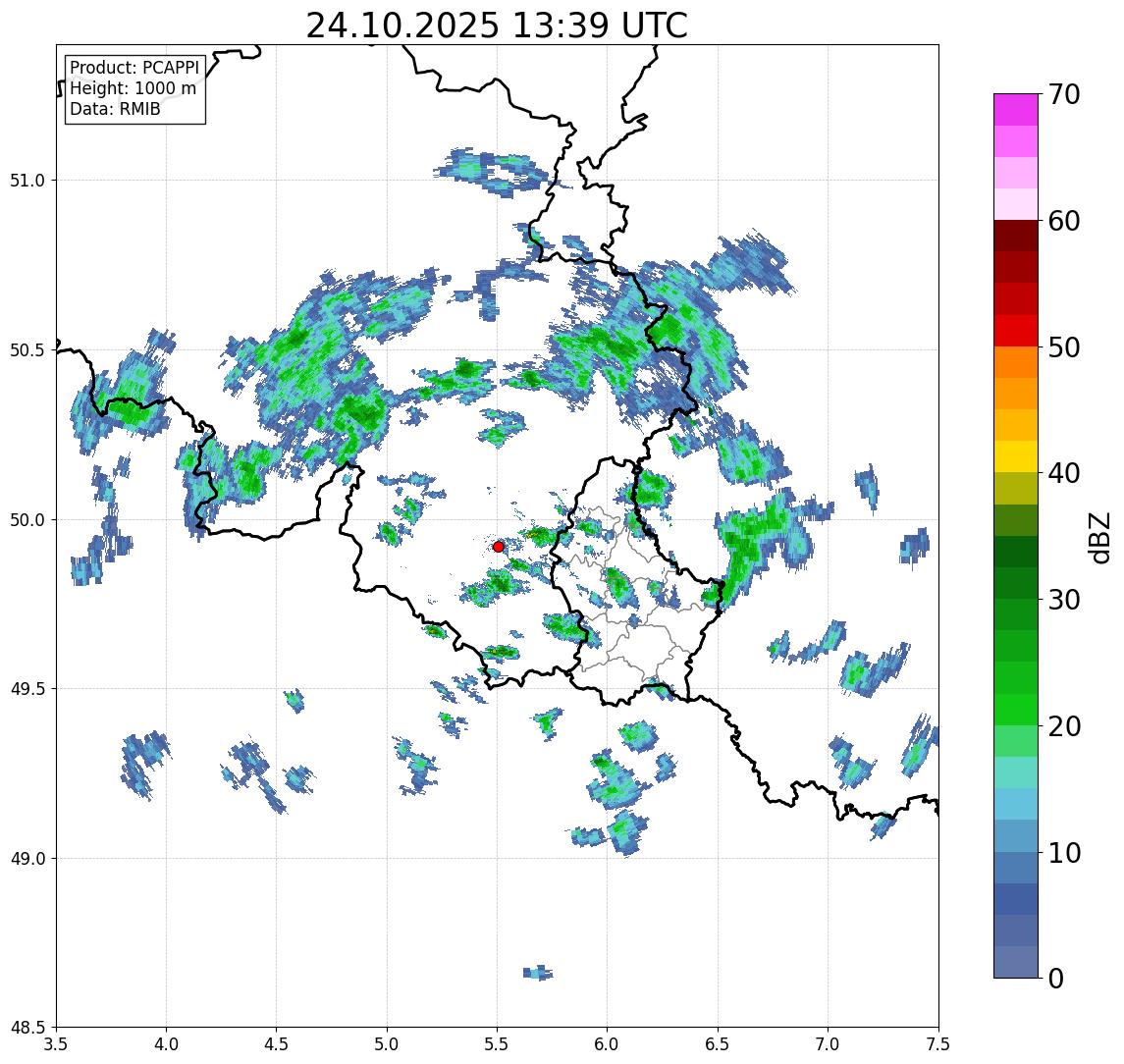Click the colorbar tick label '40'
This screenshot has width=1124, height=1064.
click(x=1064, y=473)
